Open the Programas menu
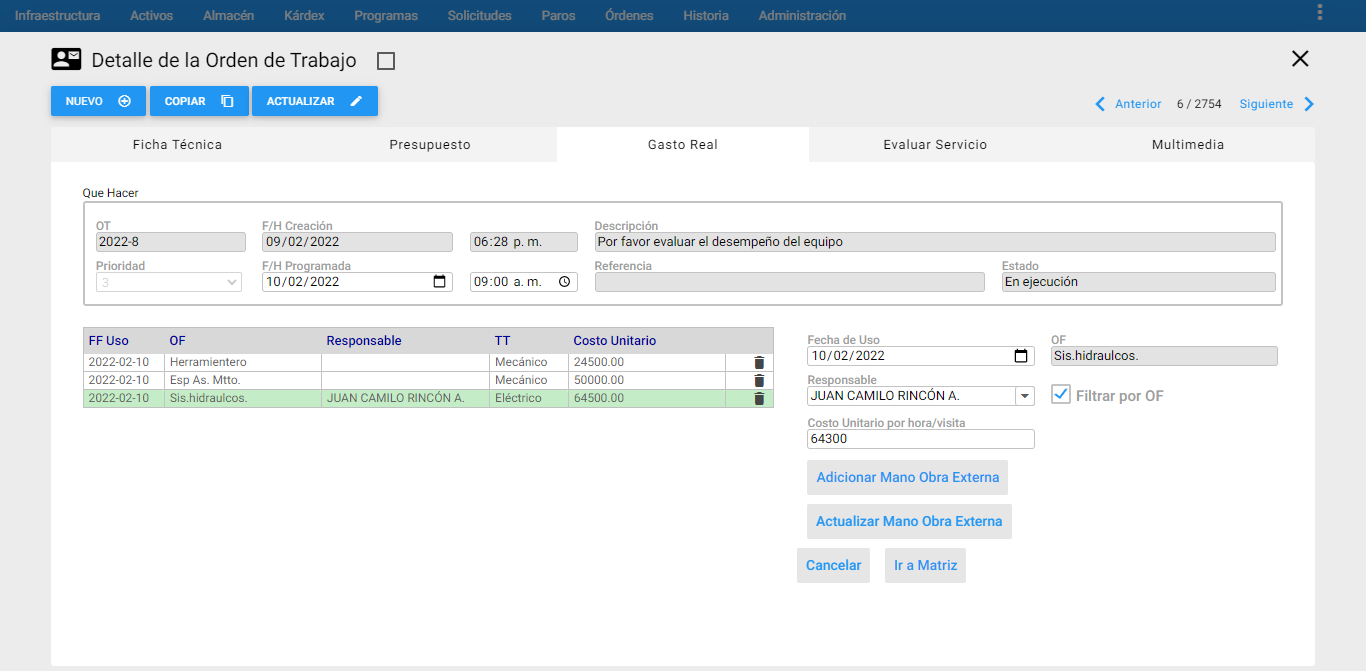The width and height of the screenshot is (1366, 671). (x=386, y=16)
